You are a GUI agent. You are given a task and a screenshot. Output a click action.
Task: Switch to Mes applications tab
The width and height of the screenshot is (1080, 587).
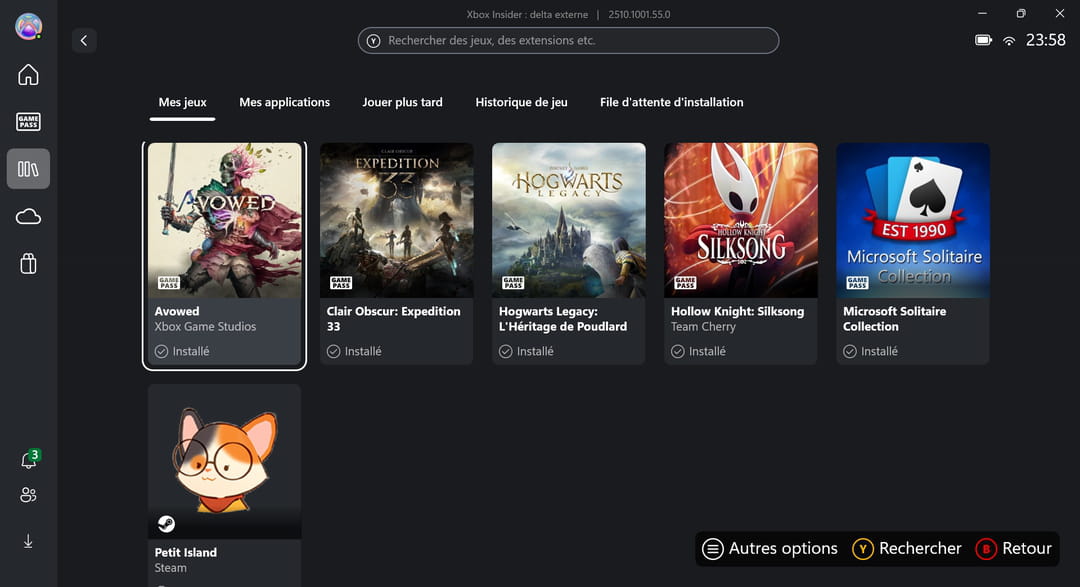click(x=284, y=102)
